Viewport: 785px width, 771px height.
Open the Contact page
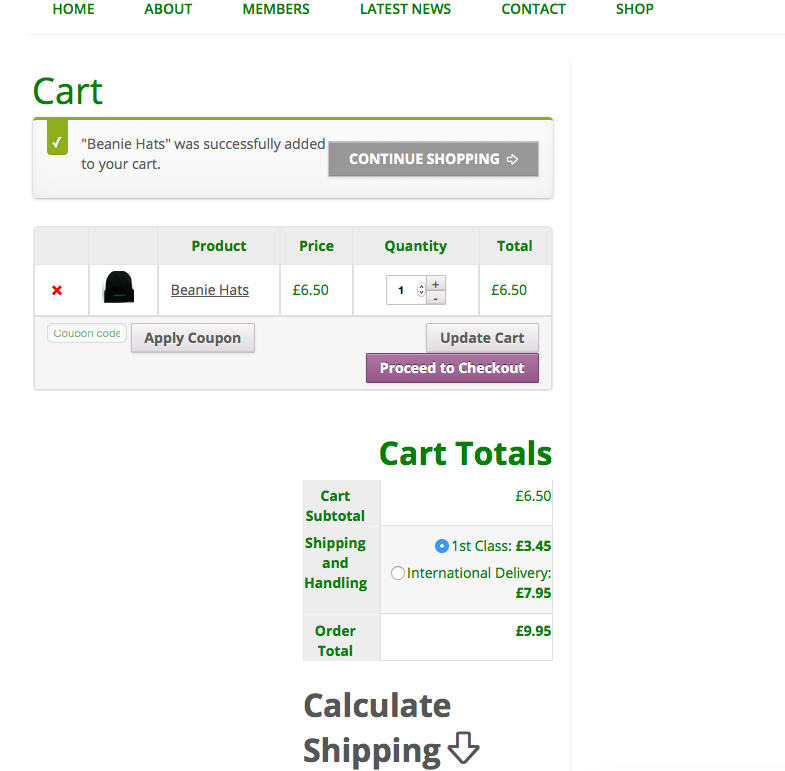533,9
